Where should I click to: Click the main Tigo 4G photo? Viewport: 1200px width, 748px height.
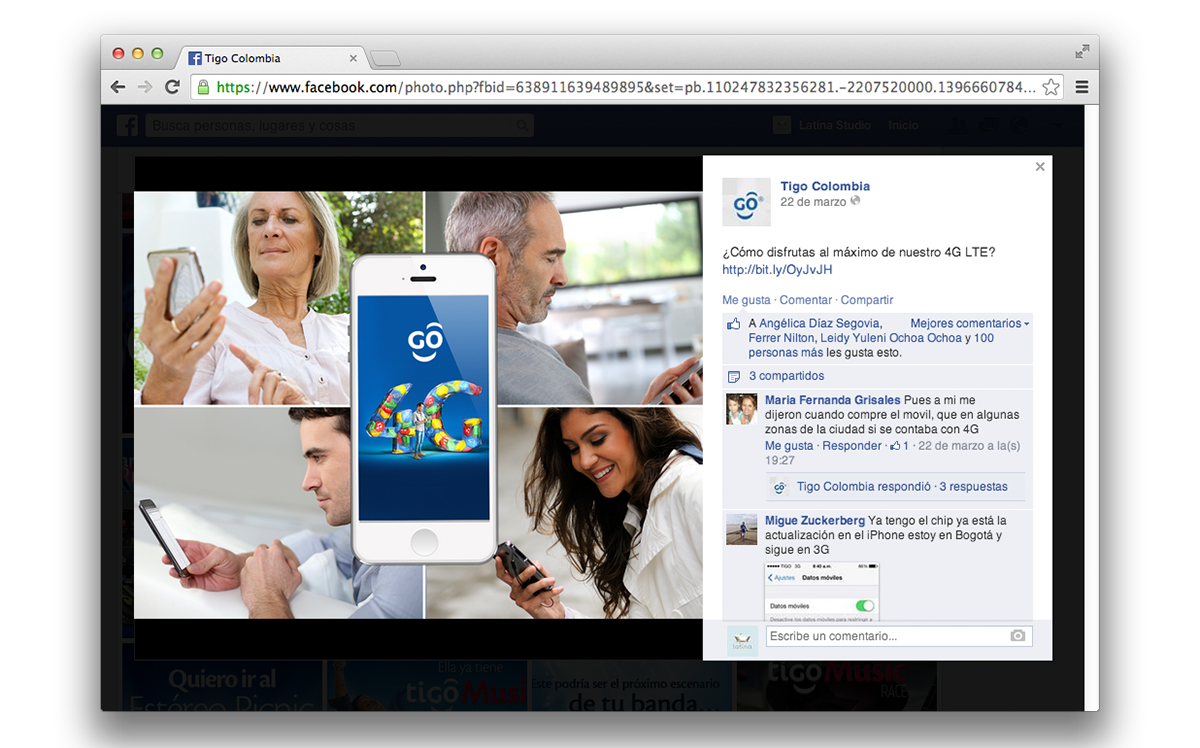418,405
